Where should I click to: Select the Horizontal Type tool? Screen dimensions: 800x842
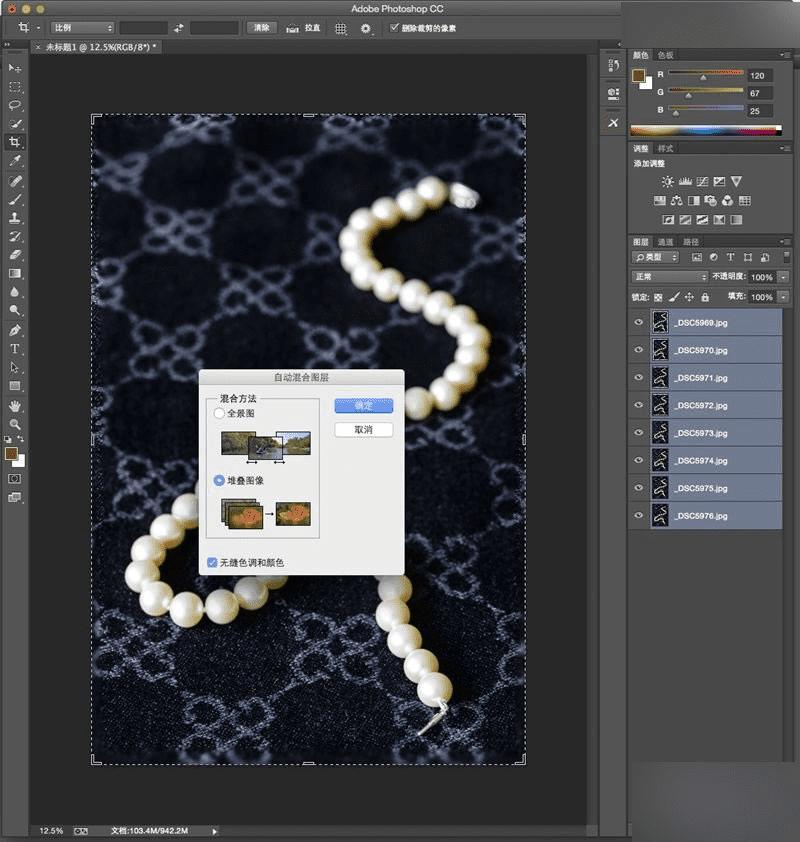point(15,349)
